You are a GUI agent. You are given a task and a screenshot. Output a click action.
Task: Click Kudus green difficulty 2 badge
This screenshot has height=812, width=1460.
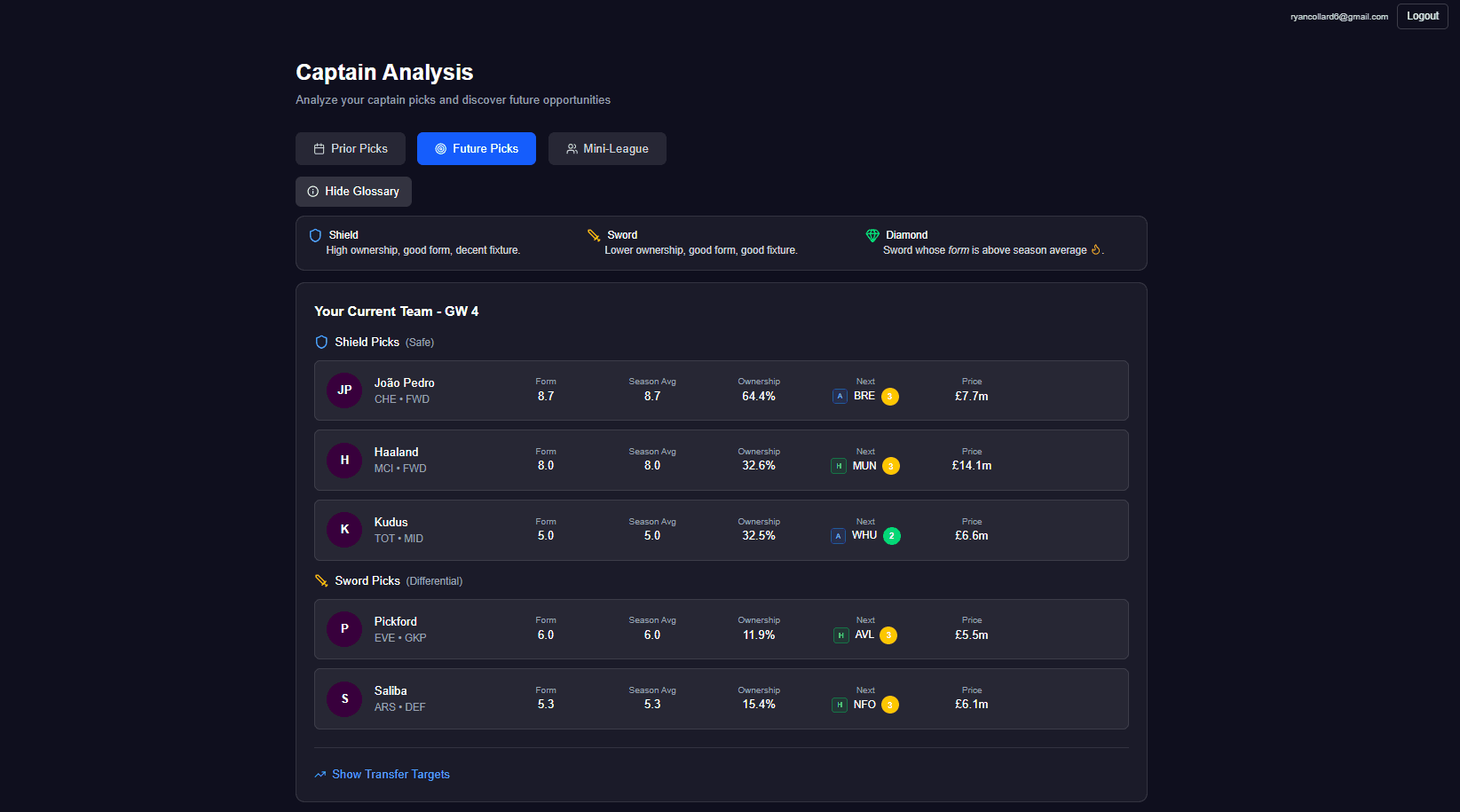(x=891, y=536)
